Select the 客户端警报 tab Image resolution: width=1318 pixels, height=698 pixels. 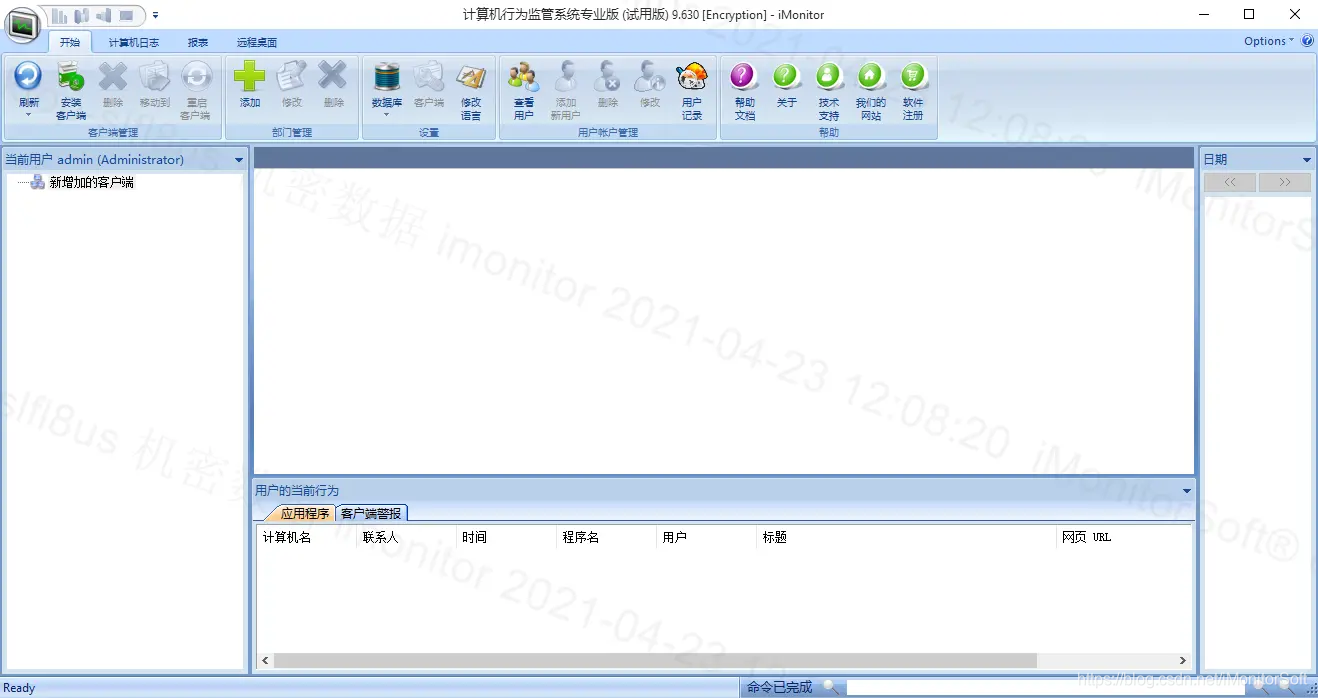point(371,513)
